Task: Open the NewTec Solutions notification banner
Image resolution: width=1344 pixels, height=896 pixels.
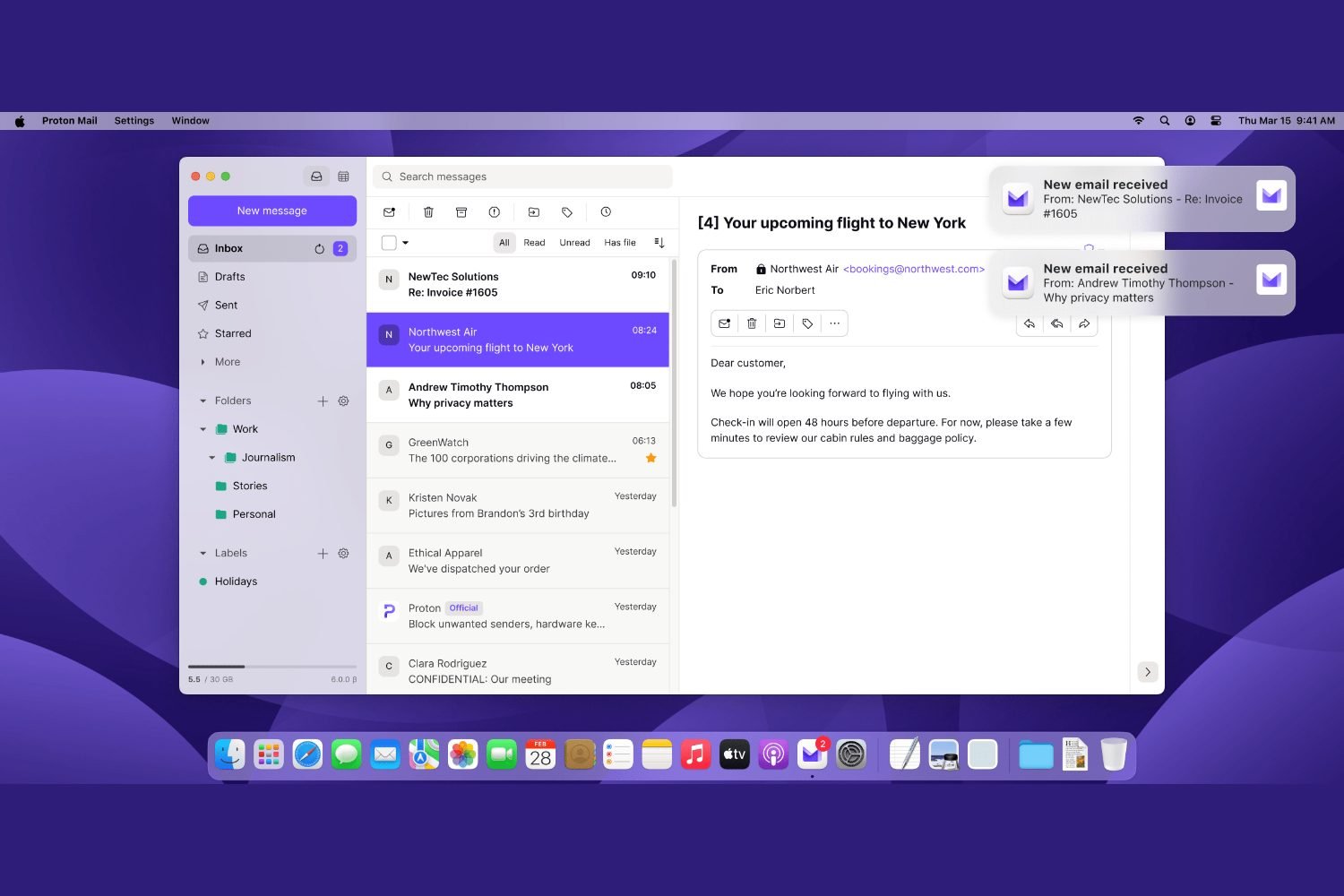Action: point(1142,199)
